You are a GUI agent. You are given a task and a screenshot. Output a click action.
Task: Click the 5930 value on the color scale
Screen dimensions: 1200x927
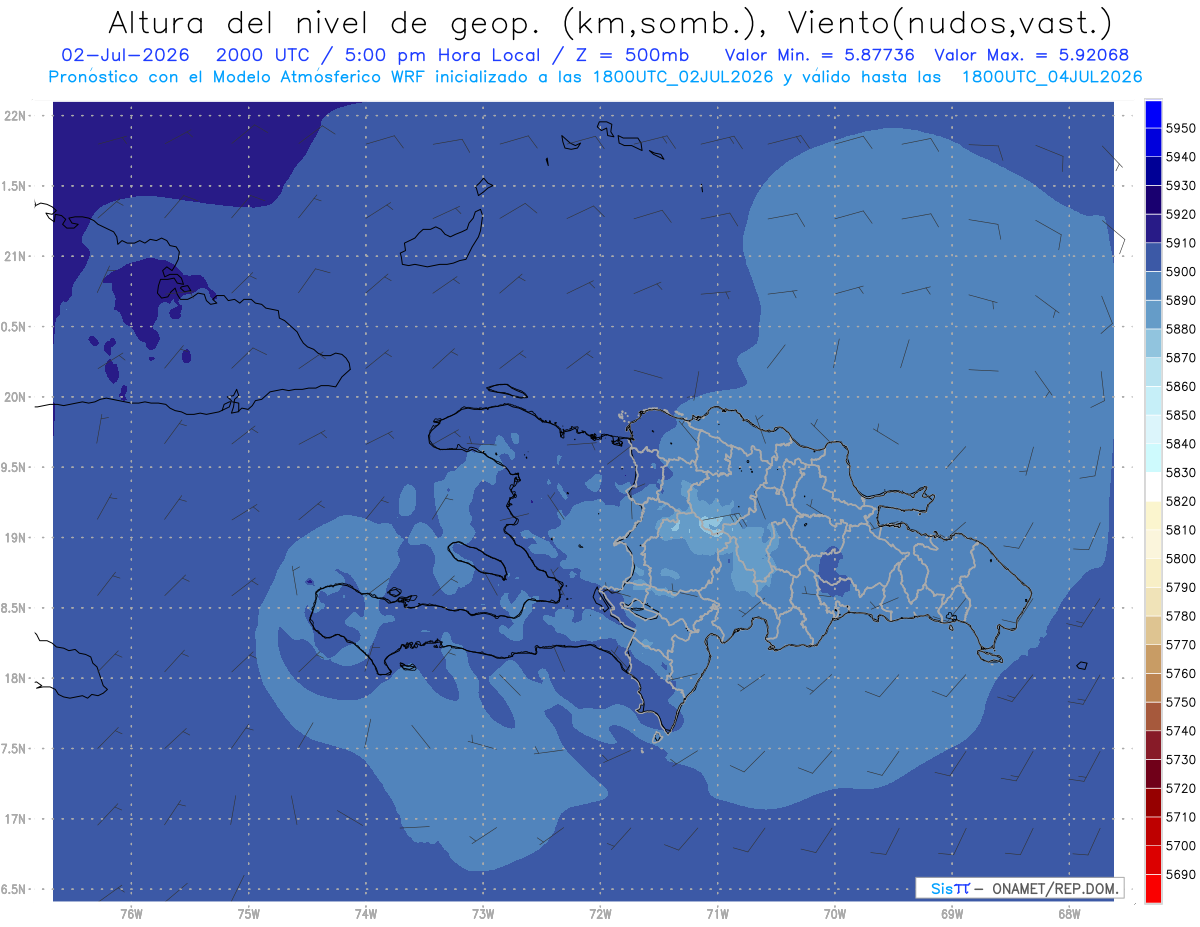pos(1179,185)
